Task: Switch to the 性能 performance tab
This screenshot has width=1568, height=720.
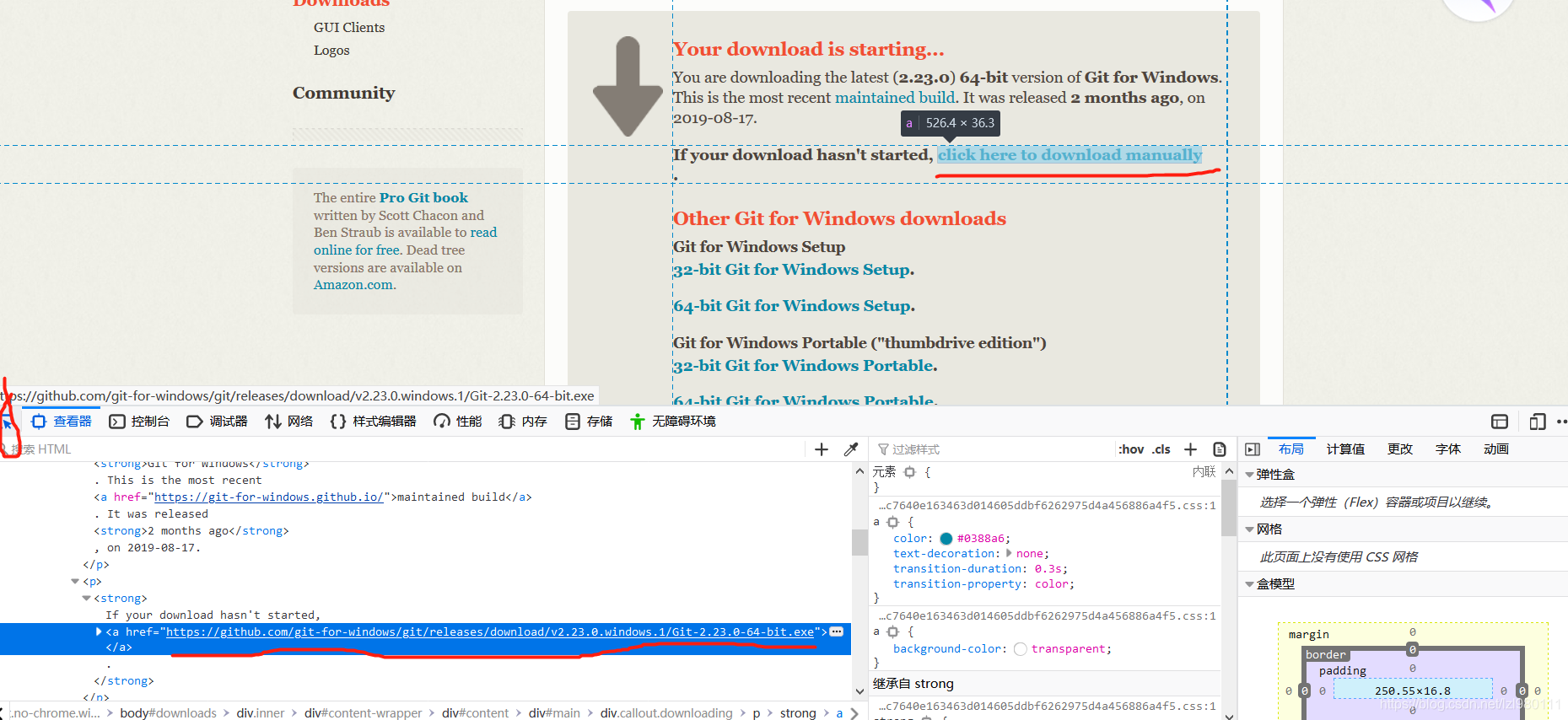Action: 457,422
